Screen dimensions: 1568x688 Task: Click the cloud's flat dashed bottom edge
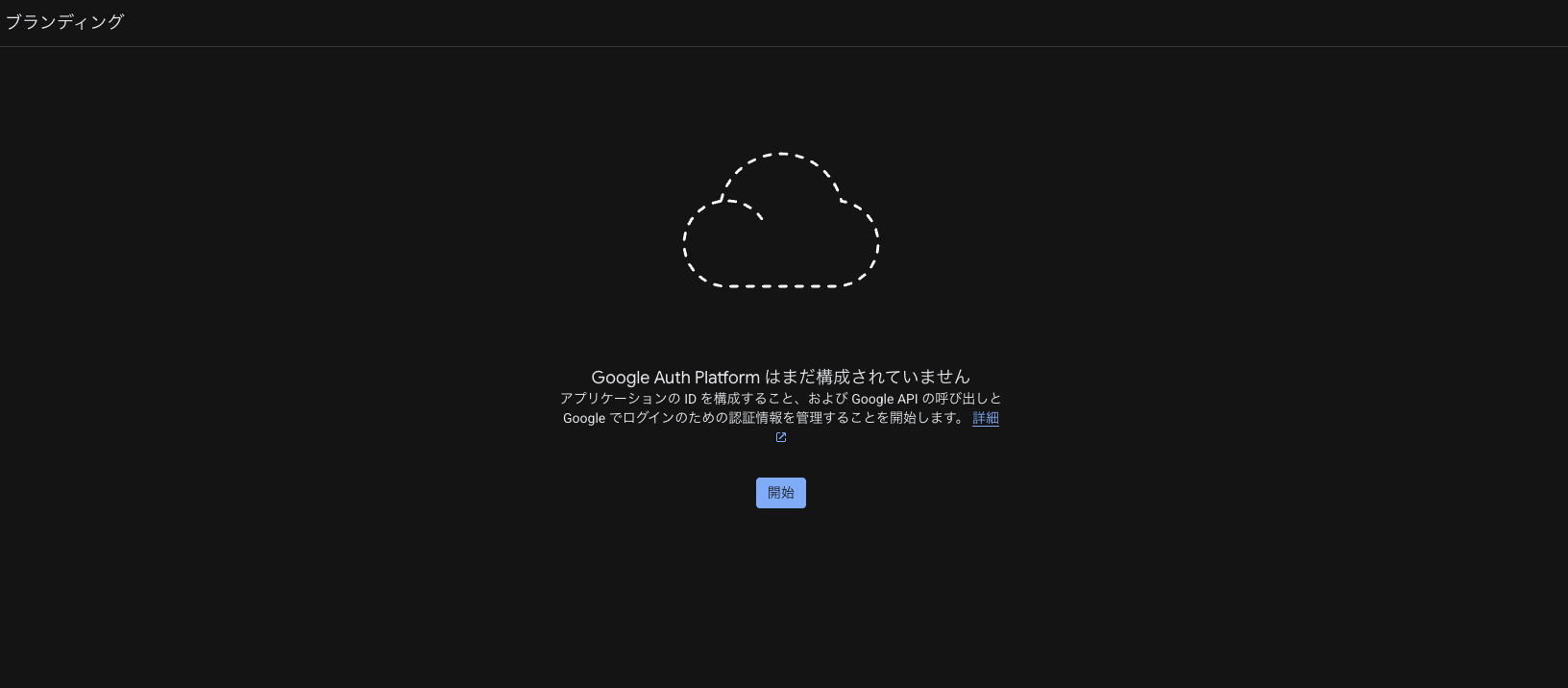click(780, 285)
